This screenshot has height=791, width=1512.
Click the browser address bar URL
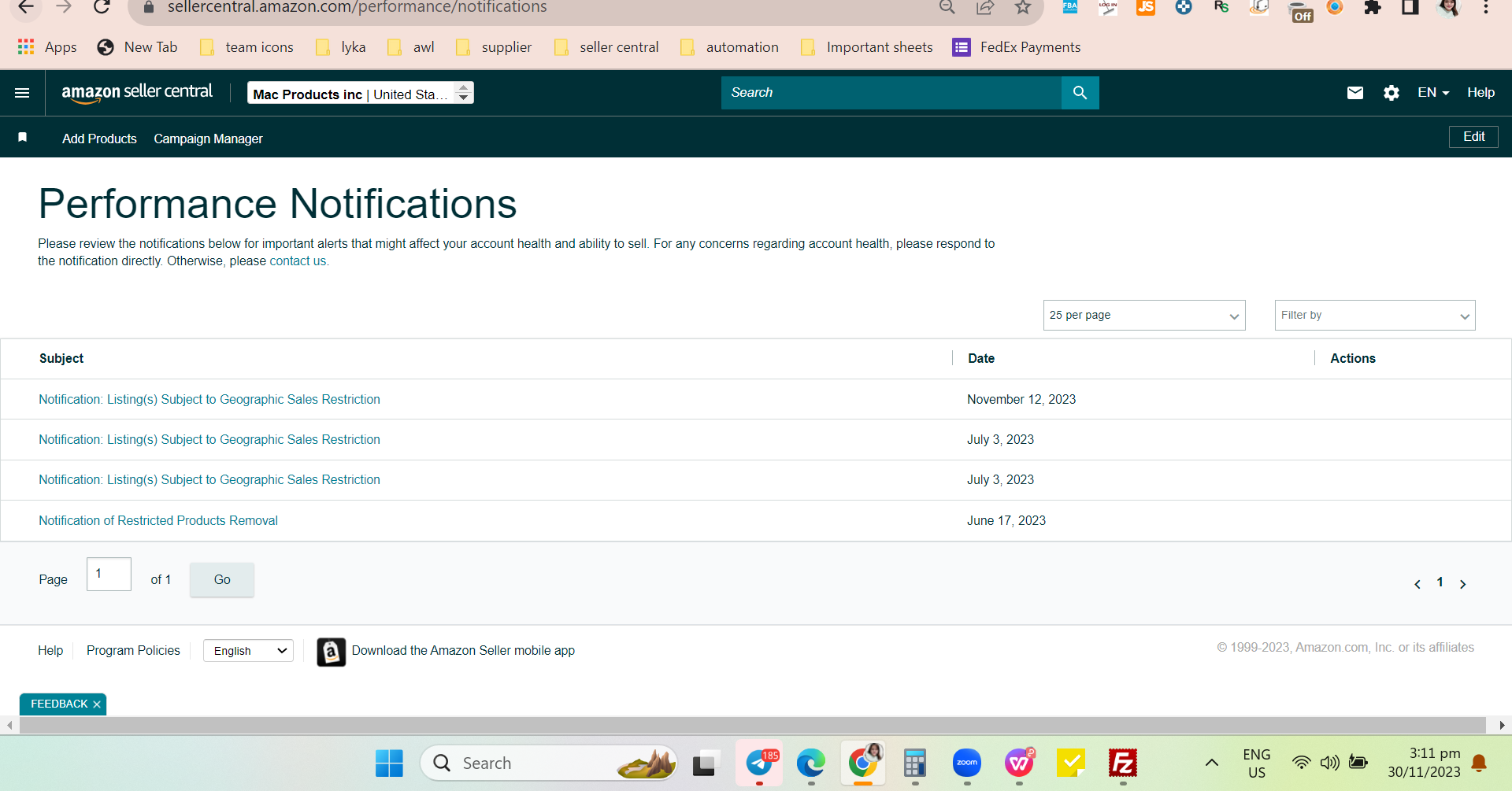357,8
